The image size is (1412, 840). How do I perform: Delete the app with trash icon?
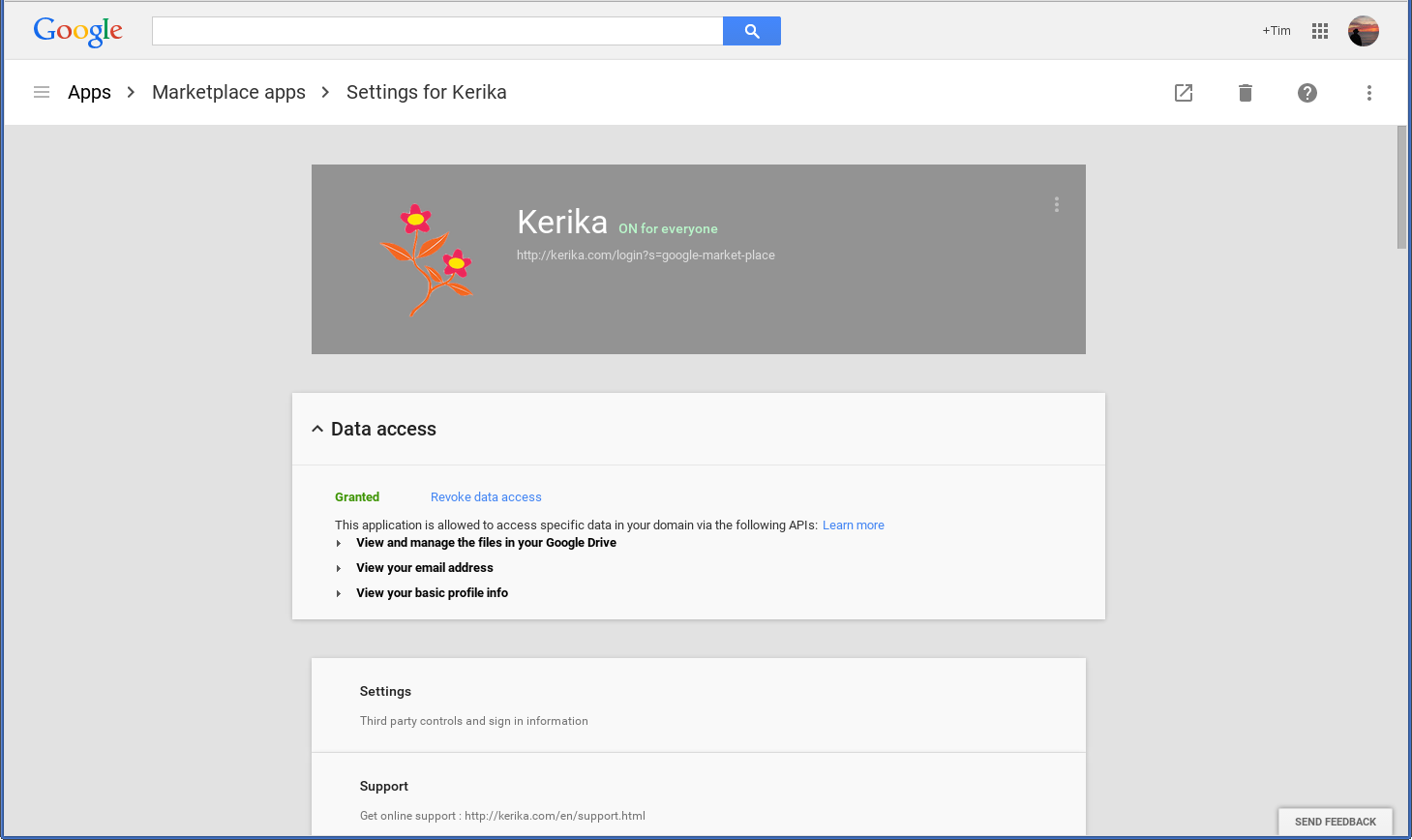[1246, 93]
